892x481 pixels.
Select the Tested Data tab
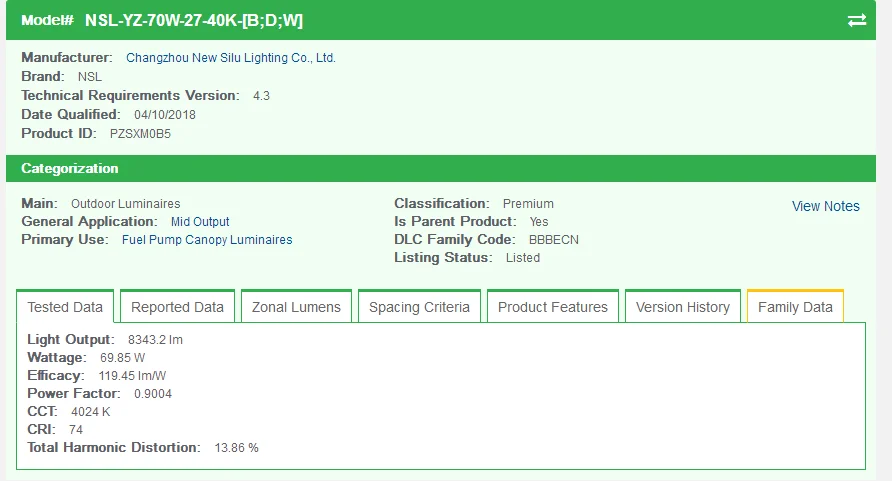65,307
